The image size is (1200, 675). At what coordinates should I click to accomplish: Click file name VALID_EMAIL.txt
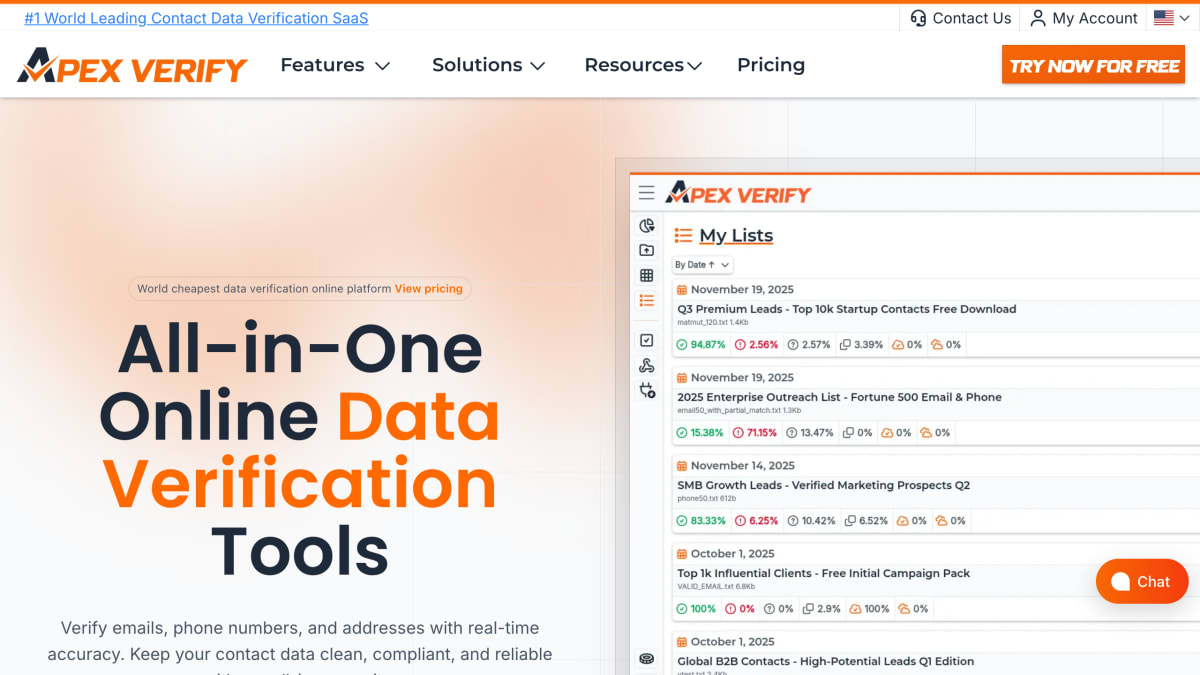click(x=705, y=587)
